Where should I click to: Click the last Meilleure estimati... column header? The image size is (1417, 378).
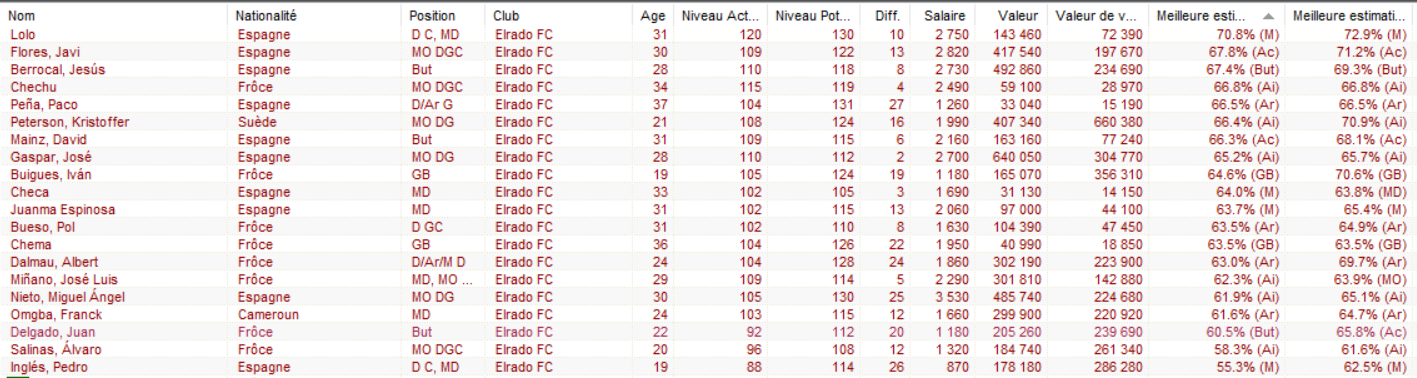point(1350,17)
